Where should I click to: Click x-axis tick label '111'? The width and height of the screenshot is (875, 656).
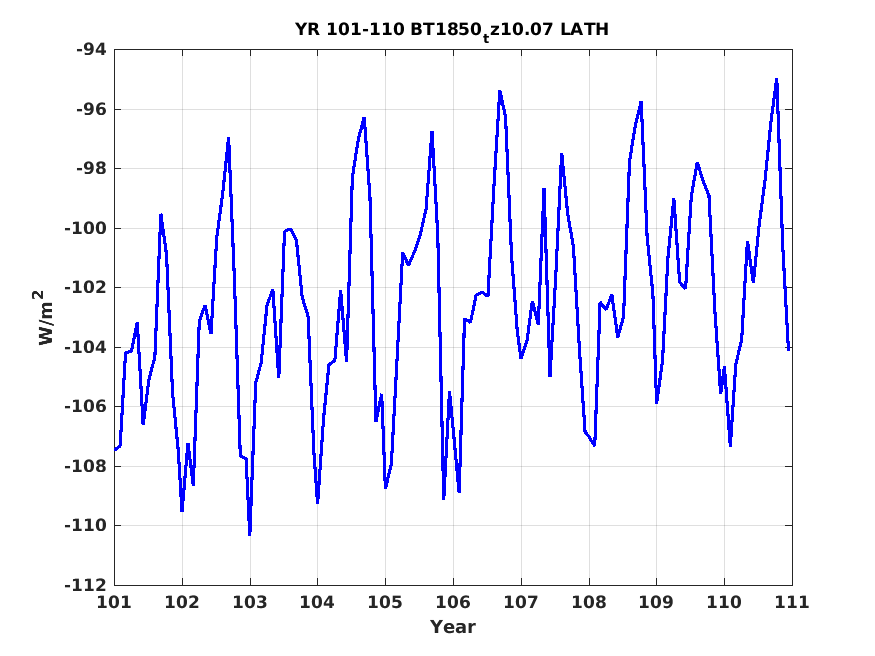click(x=792, y=602)
